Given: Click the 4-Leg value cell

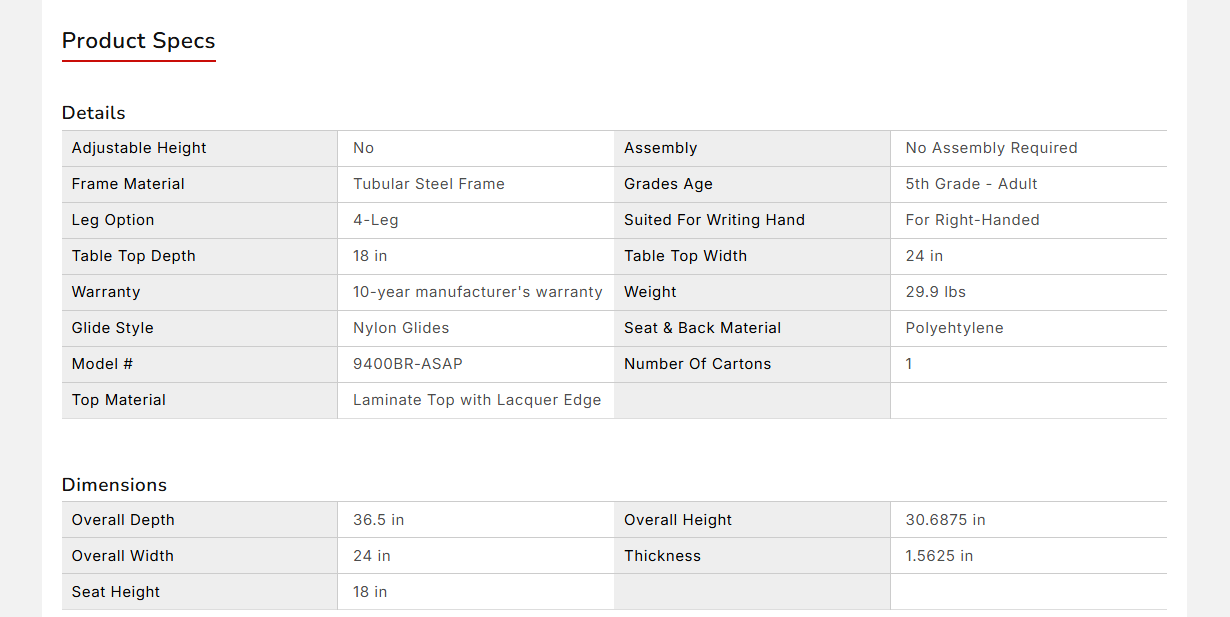Looking at the screenshot, I should click(376, 220).
